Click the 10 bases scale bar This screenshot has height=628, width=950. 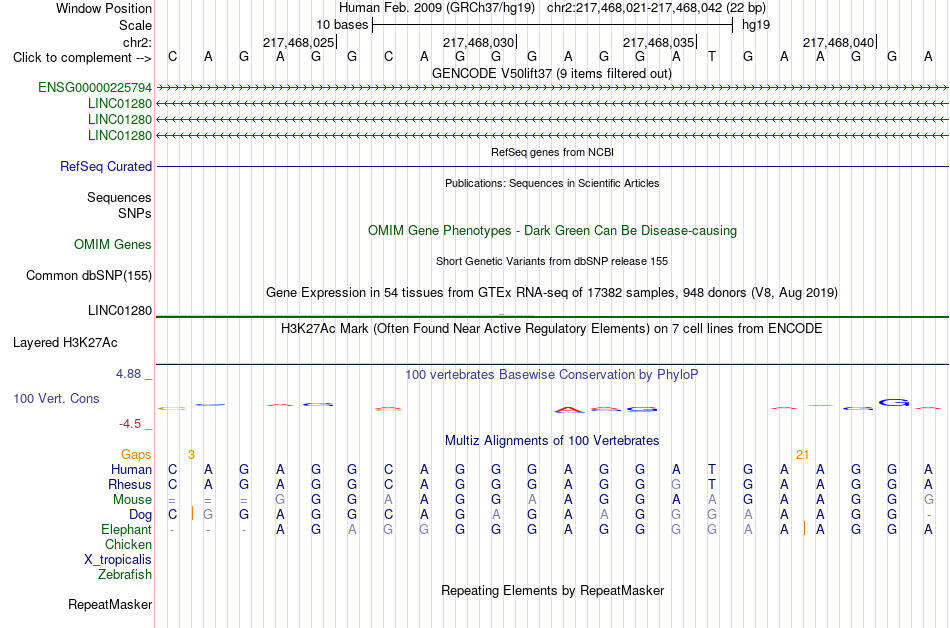pos(552,25)
